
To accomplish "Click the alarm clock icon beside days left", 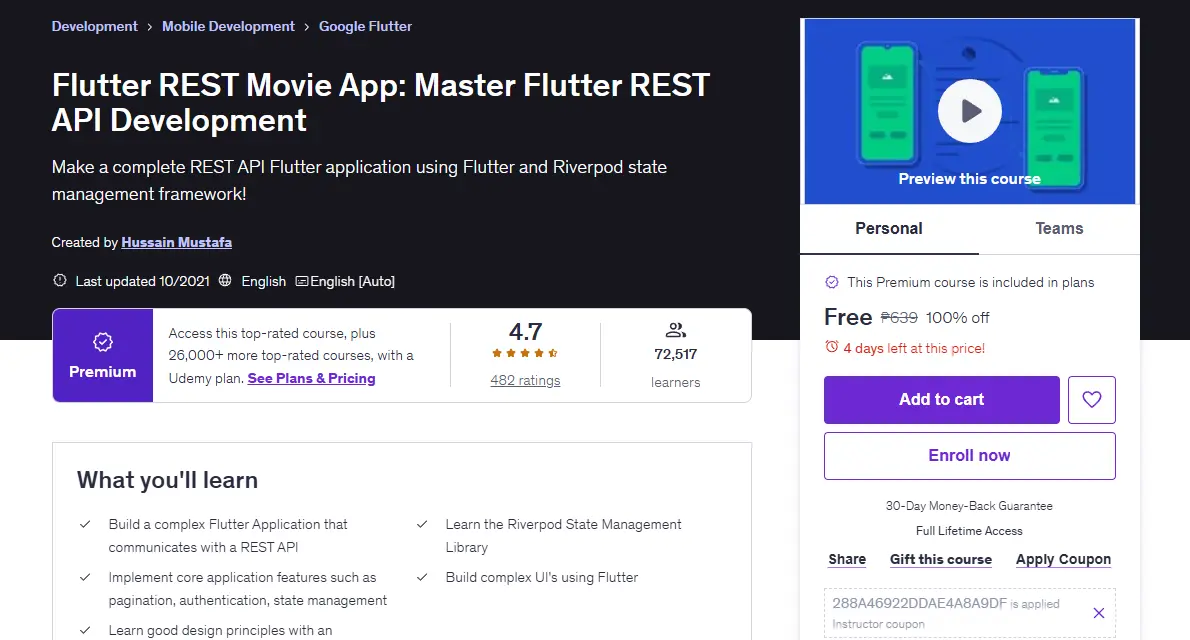I will pyautogui.click(x=832, y=347).
